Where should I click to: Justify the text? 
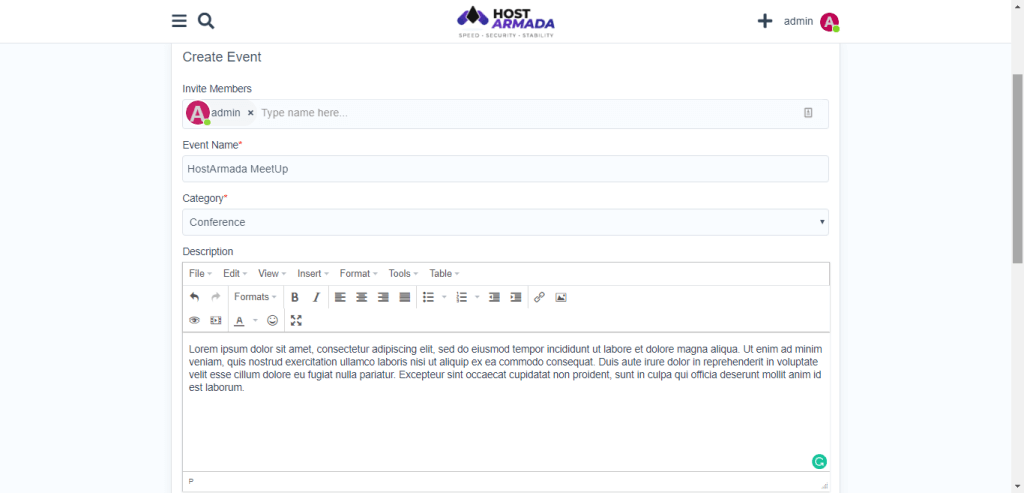(405, 297)
